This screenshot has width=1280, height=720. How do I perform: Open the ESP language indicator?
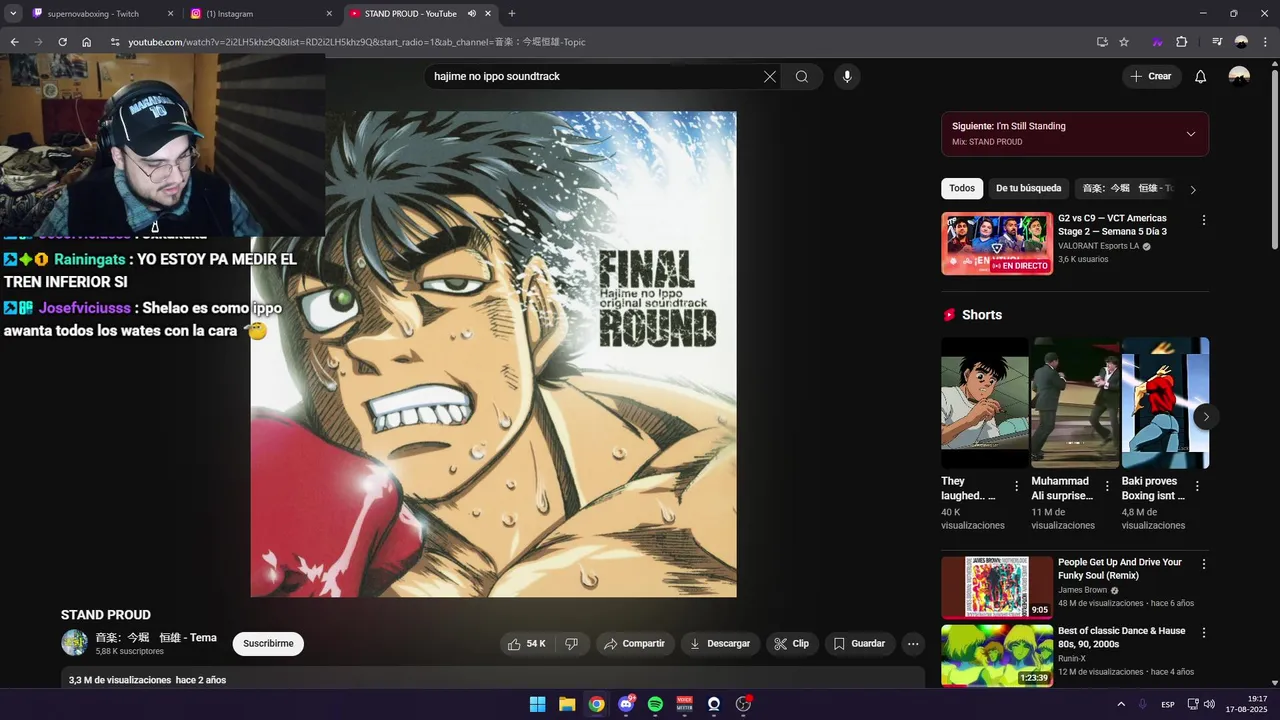tap(1168, 704)
